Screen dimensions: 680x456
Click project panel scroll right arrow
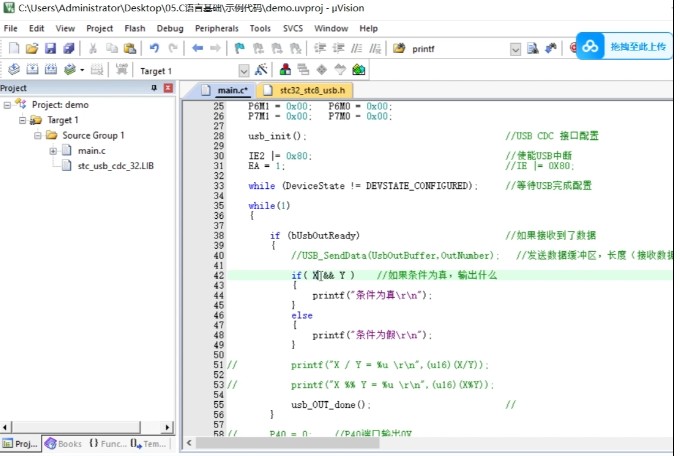click(x=167, y=427)
